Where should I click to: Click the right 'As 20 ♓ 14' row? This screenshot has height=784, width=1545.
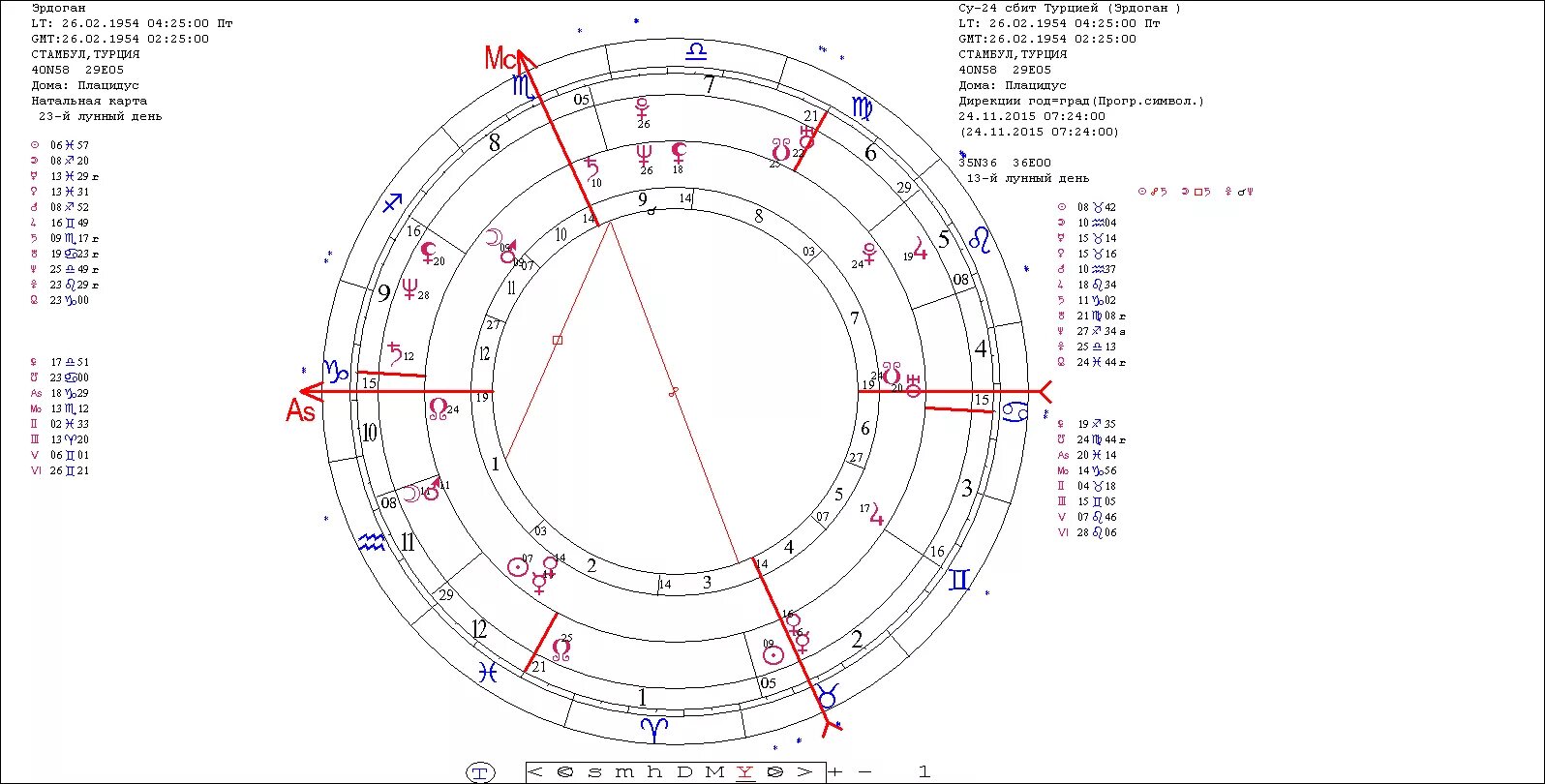point(1087,455)
